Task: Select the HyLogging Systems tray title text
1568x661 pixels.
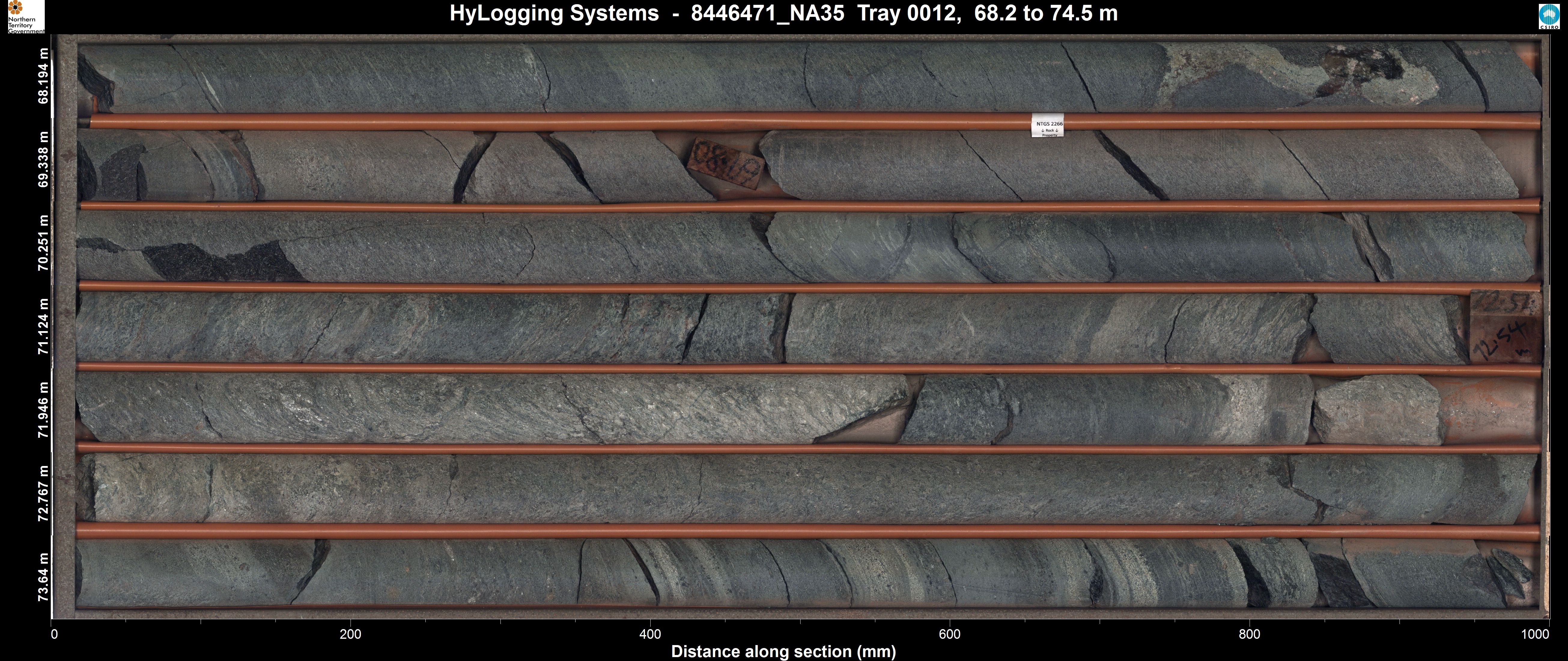Action: coord(783,14)
